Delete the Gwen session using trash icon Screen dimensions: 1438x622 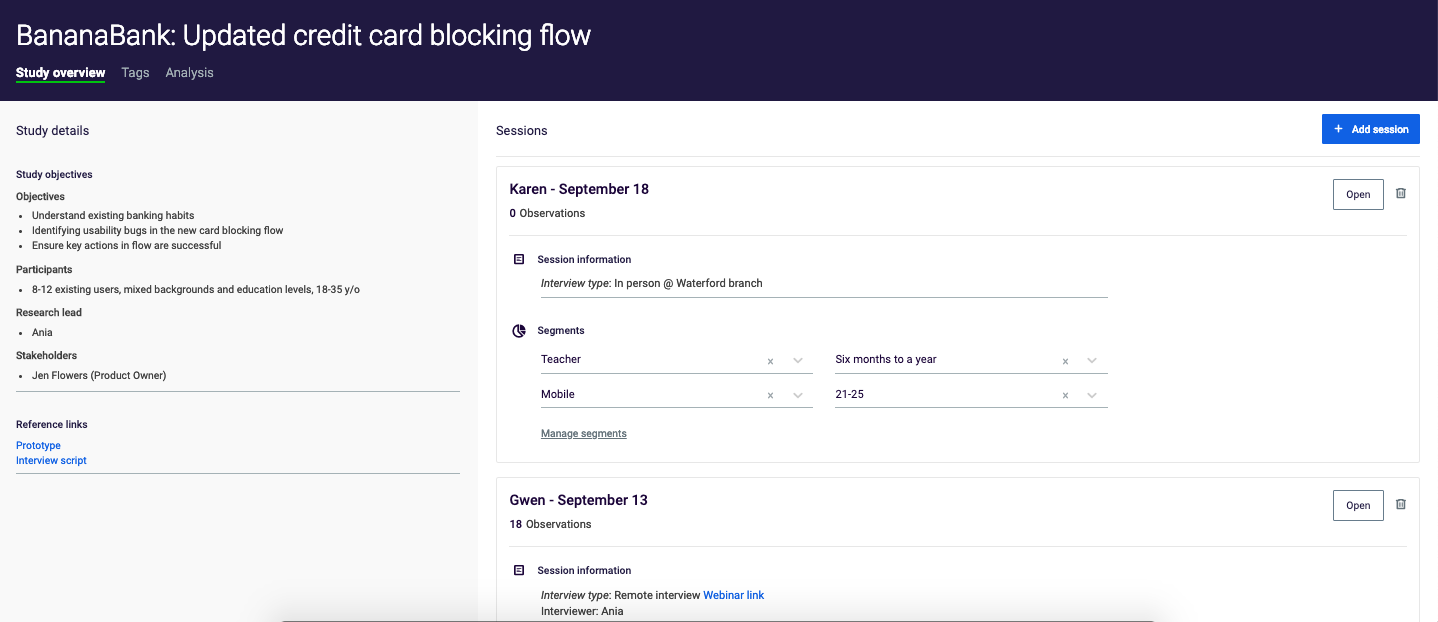click(x=1400, y=505)
